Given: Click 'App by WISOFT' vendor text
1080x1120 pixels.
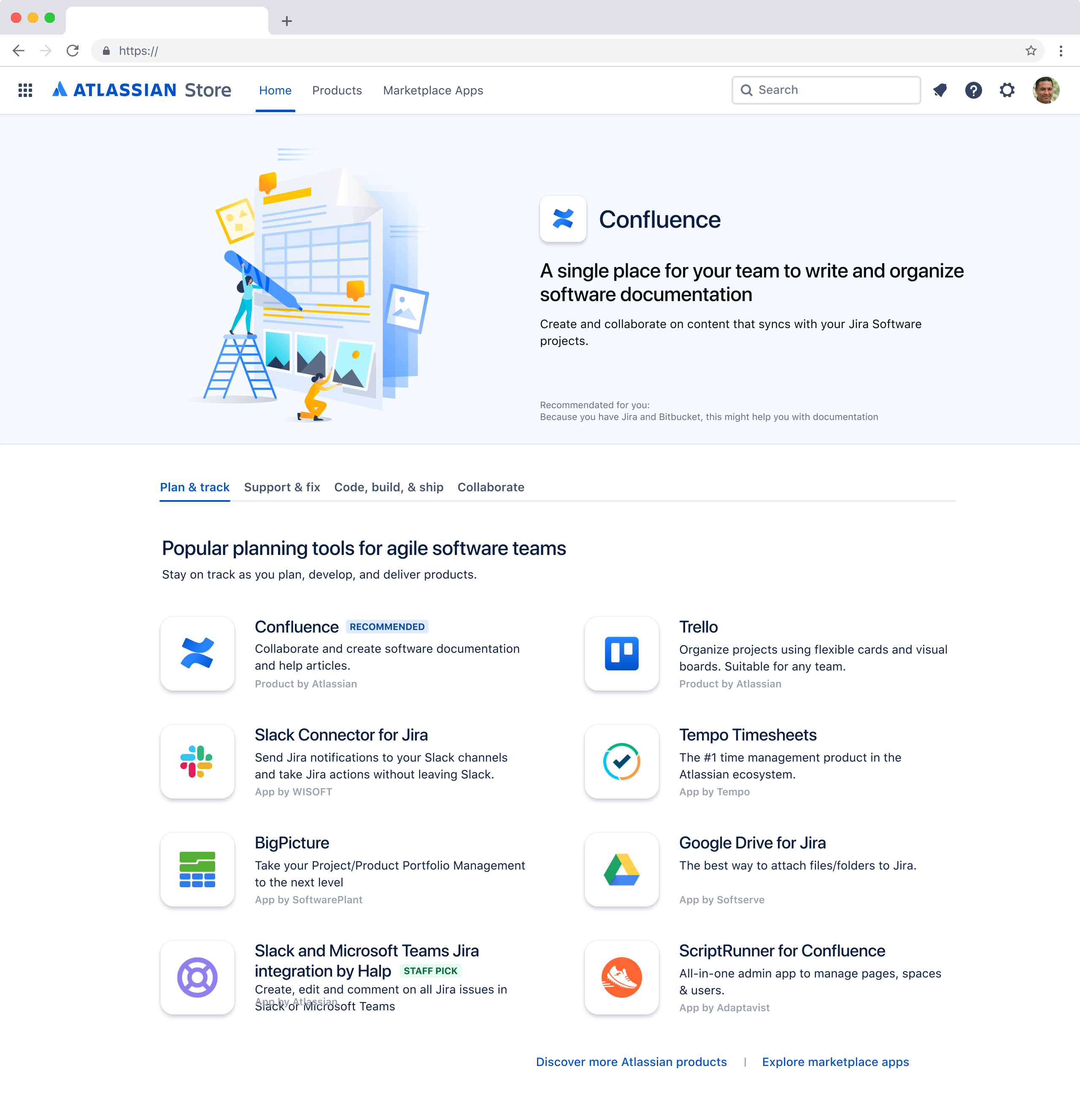Looking at the screenshot, I should tap(293, 792).
